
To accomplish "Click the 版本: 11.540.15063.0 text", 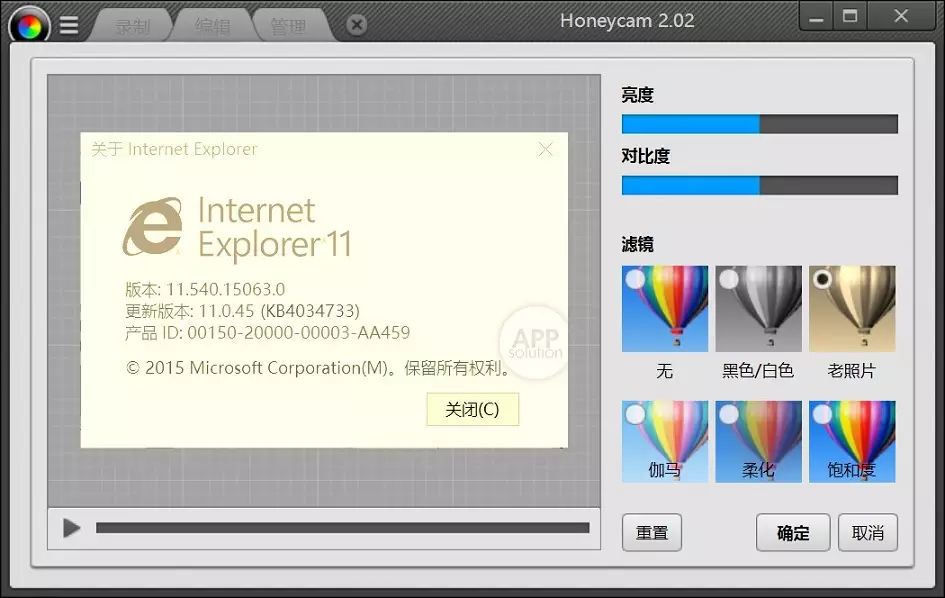I will tap(205, 289).
